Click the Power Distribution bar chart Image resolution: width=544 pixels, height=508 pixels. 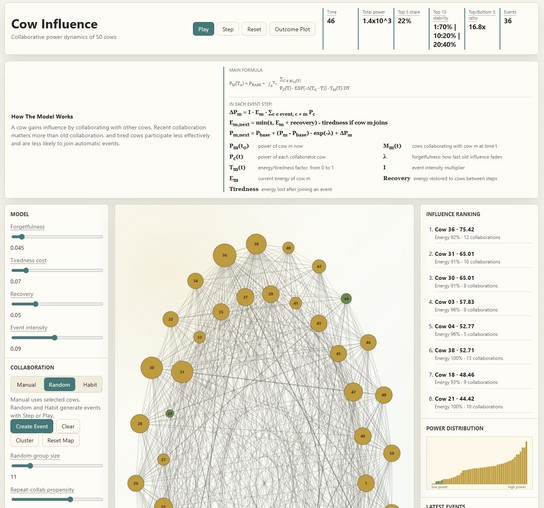(x=479, y=463)
